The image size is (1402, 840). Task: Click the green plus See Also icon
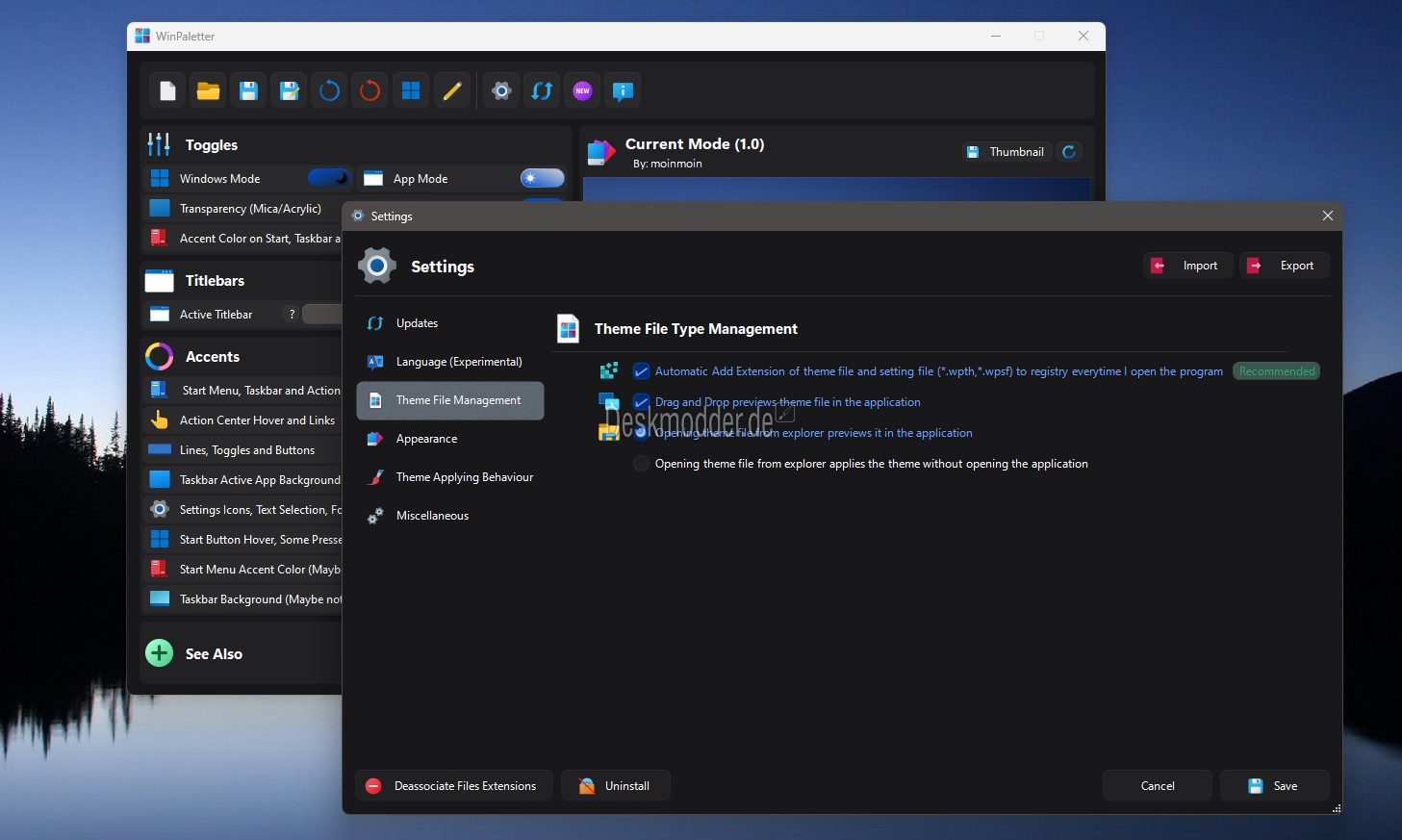(159, 653)
